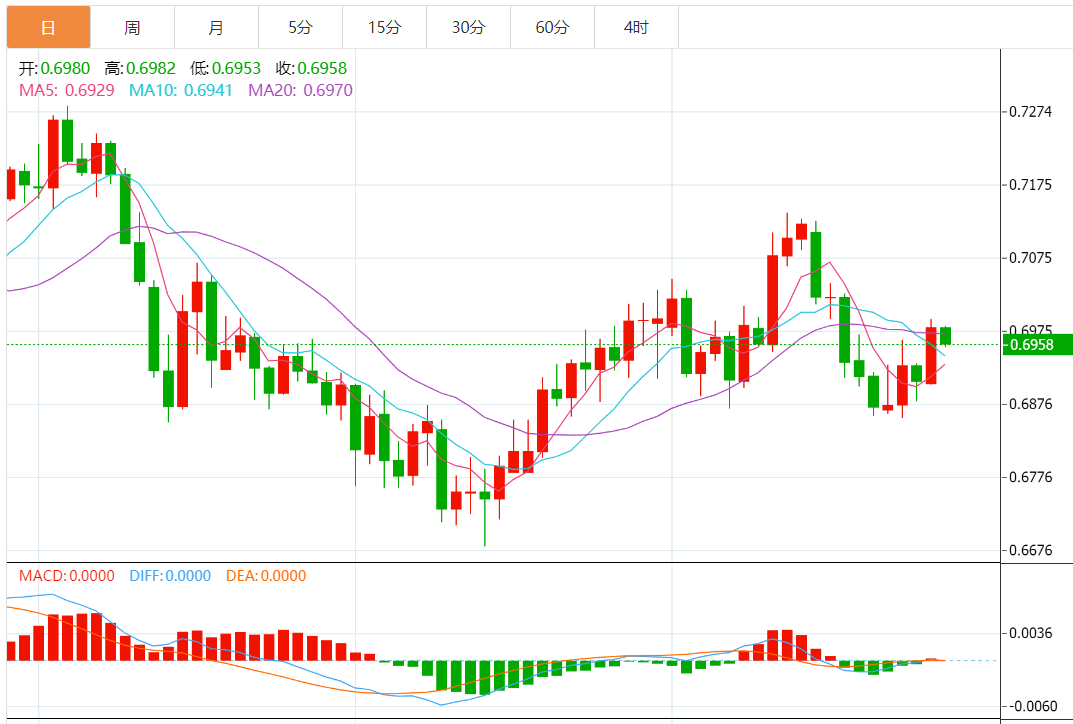This screenshot has height=724, width=1073.
Task: Click the 0.0036 MACD axis label
Action: (x=1031, y=633)
